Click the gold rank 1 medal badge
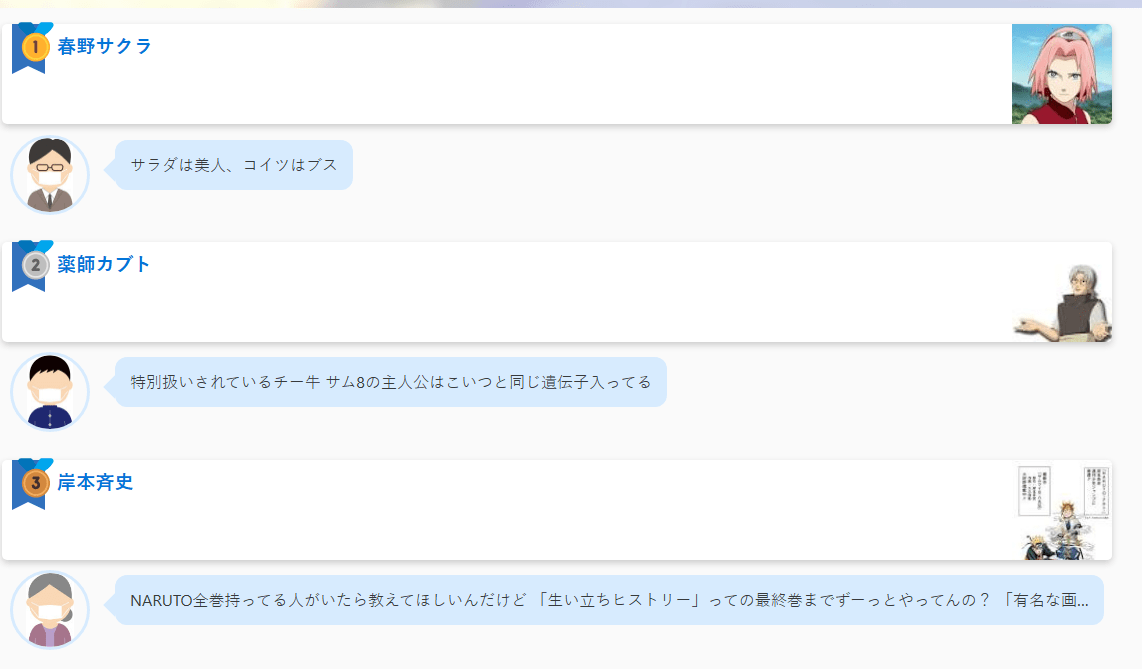This screenshot has width=1142, height=669. [35, 47]
